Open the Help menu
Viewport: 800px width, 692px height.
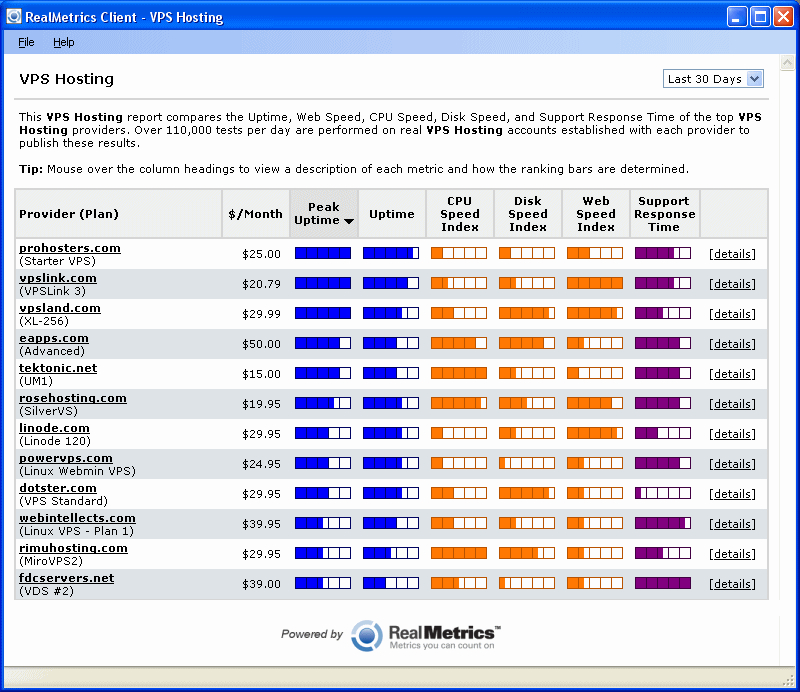(64, 42)
